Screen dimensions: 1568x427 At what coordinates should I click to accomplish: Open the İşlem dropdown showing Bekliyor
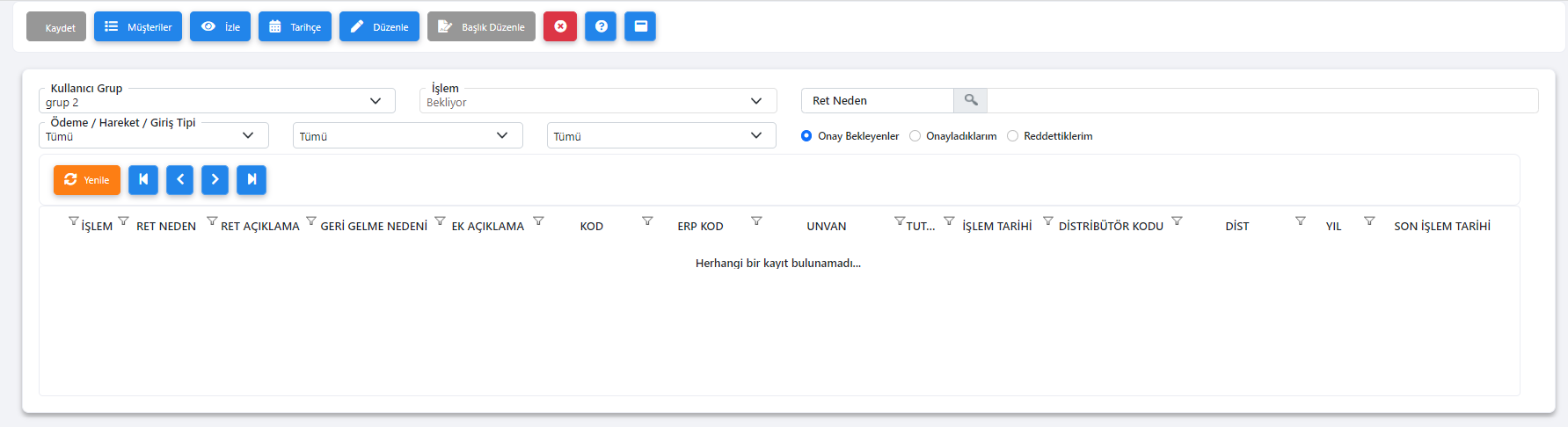(598, 101)
